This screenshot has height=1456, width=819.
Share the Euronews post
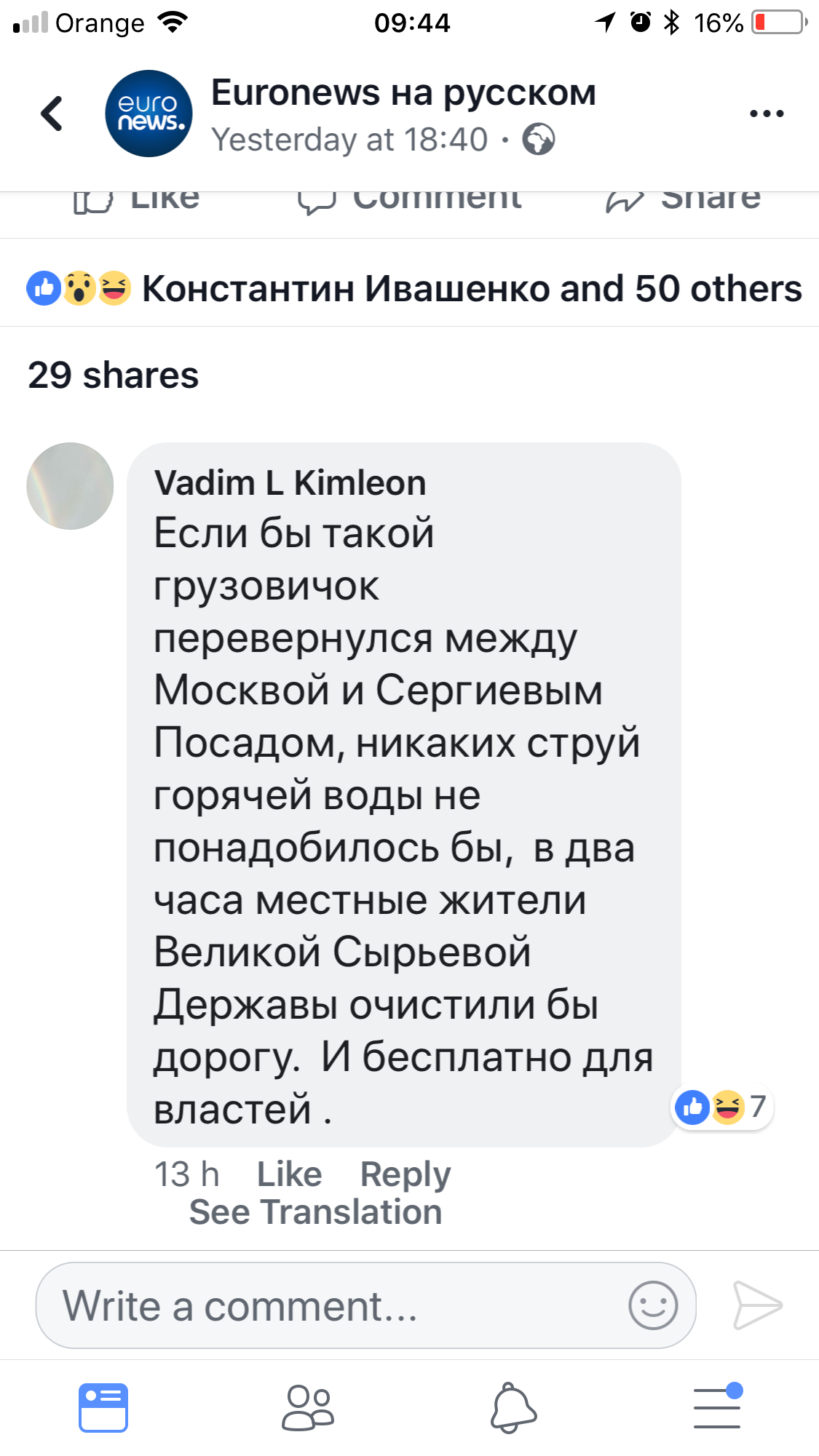click(683, 199)
